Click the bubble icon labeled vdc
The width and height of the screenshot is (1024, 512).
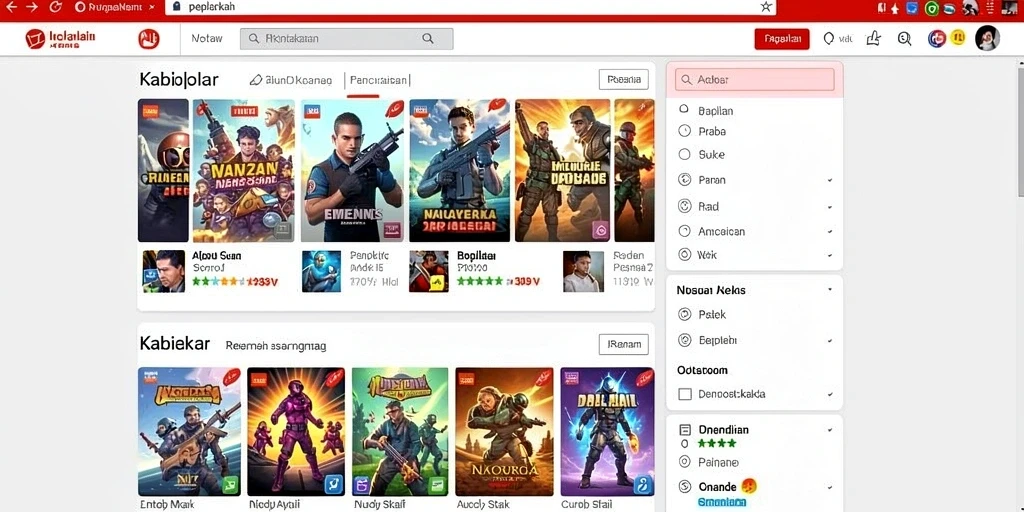tap(829, 39)
